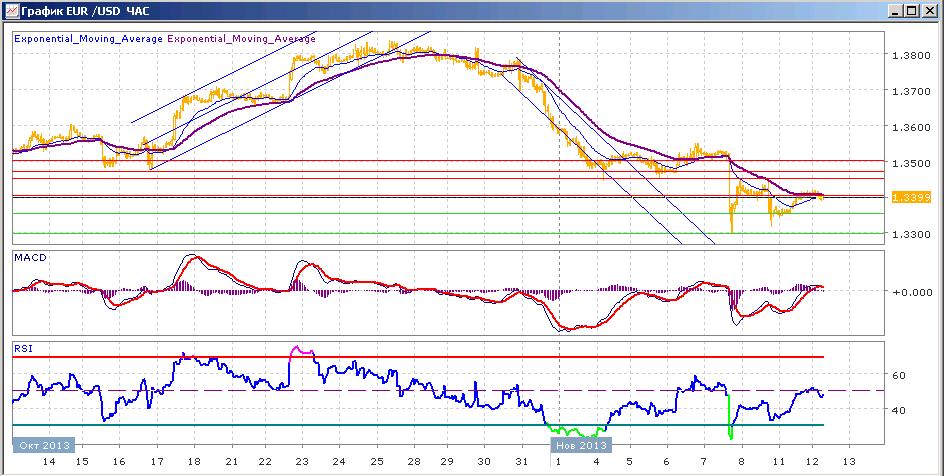
Task: Click the date label 14 on time axis
Action: click(x=49, y=462)
